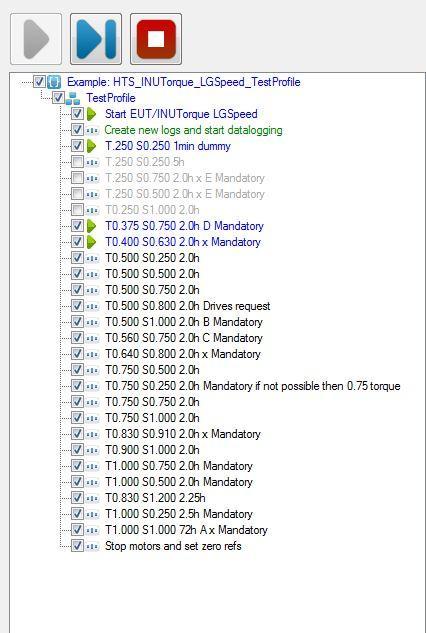This screenshot has height=633, width=426.
Task: Click the sequence icon beside Example: HTS_INUTorque_LGSpeed_TestProfile
Action: pyautogui.click(x=54, y=82)
